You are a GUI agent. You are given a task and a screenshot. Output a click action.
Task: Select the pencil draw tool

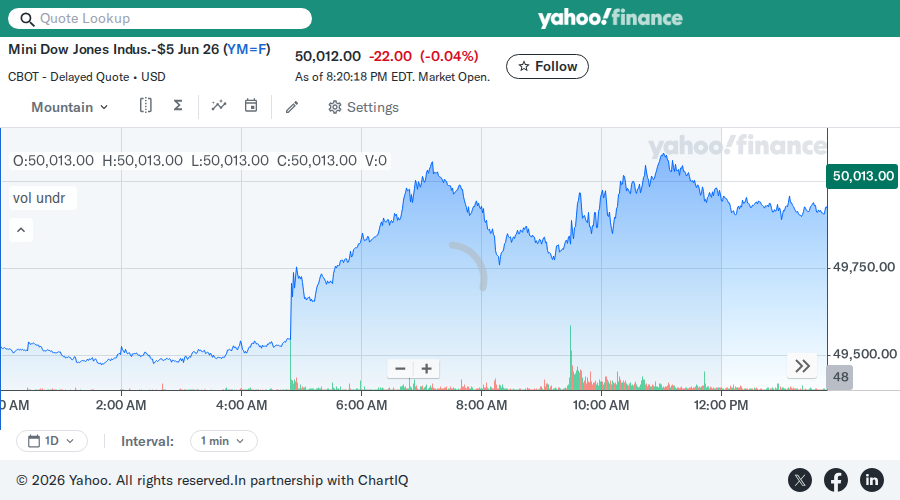pos(292,107)
